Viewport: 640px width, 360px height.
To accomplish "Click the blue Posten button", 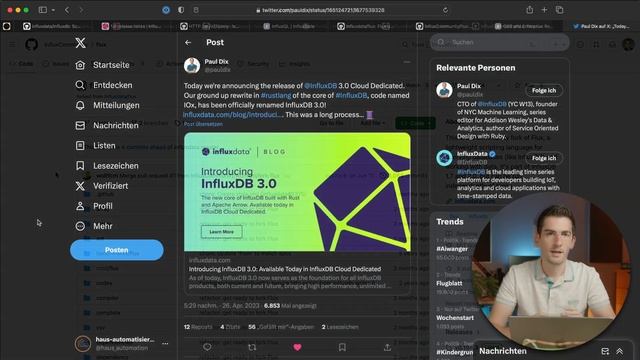I will tap(117, 250).
